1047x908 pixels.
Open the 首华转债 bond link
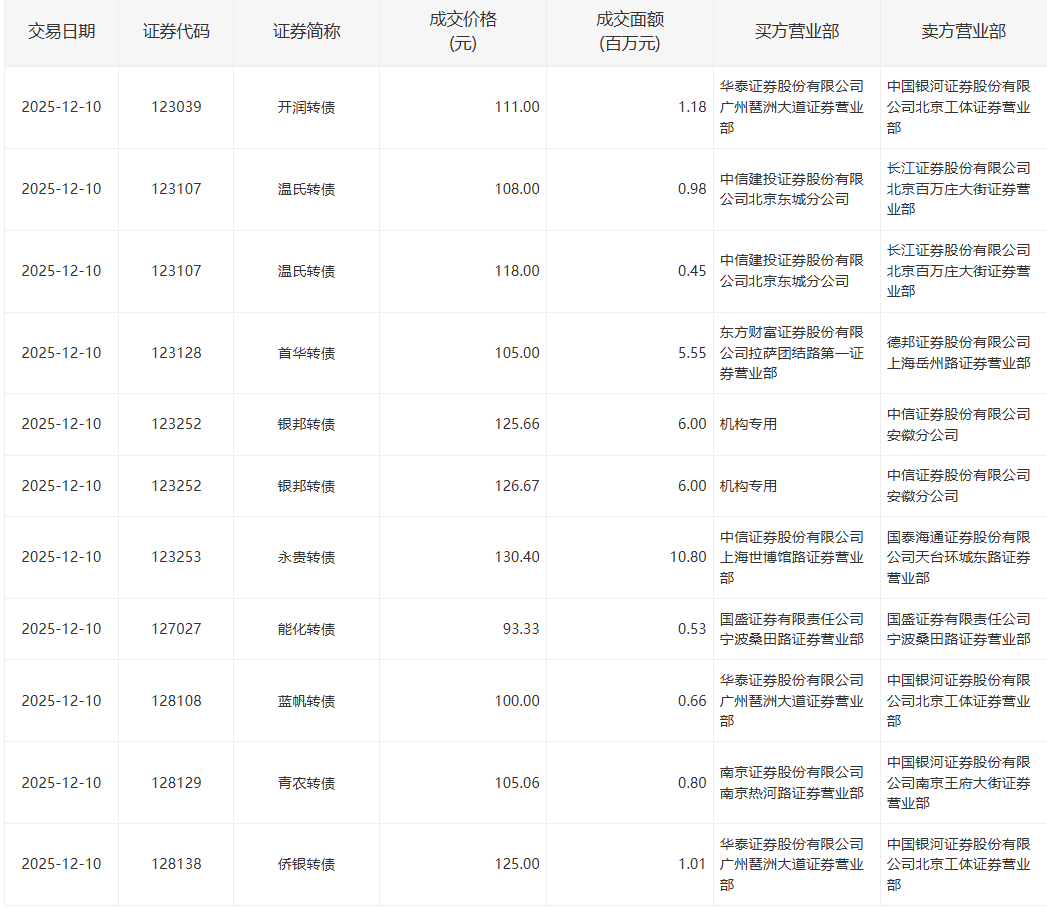click(x=306, y=353)
